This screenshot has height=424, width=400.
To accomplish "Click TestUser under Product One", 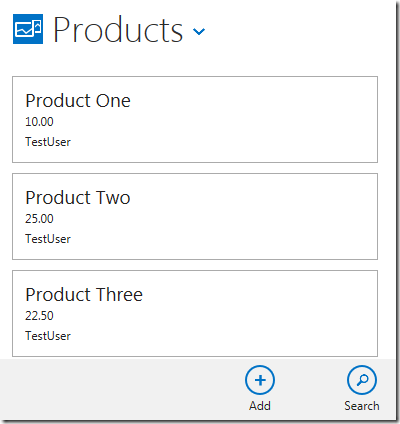I will pos(48,142).
